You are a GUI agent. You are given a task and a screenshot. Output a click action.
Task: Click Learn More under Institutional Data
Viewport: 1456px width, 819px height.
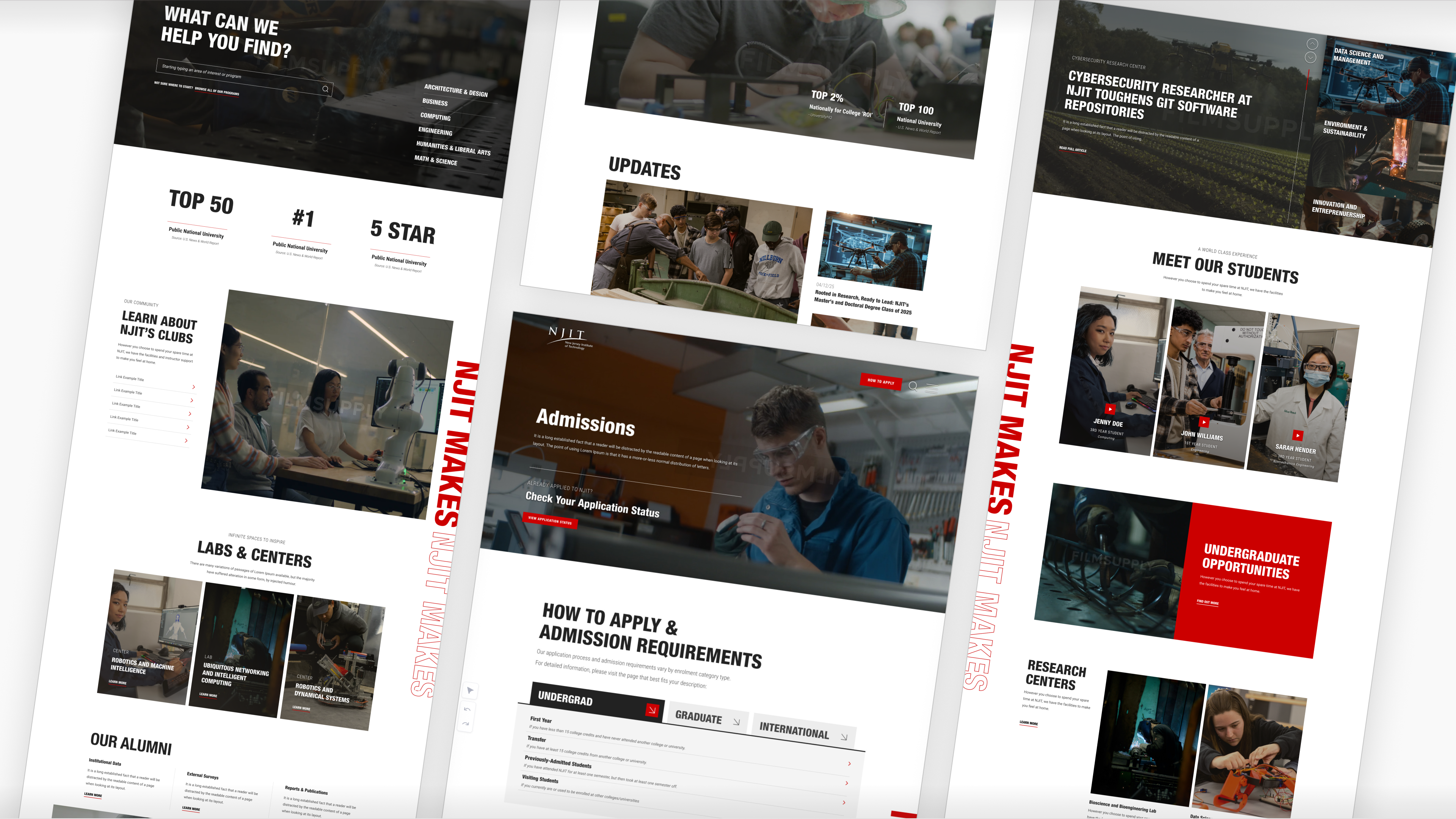coord(93,795)
